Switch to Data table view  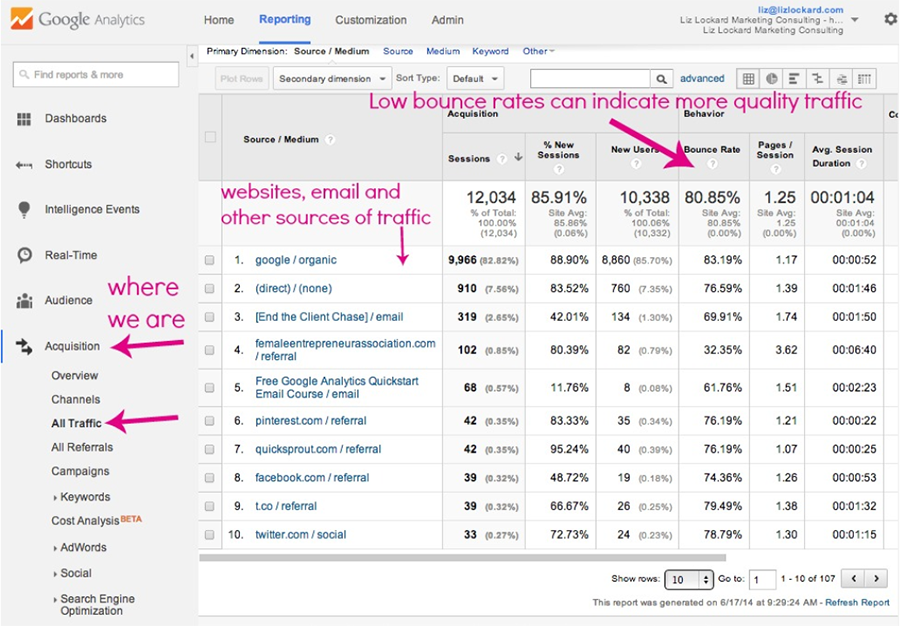(748, 79)
